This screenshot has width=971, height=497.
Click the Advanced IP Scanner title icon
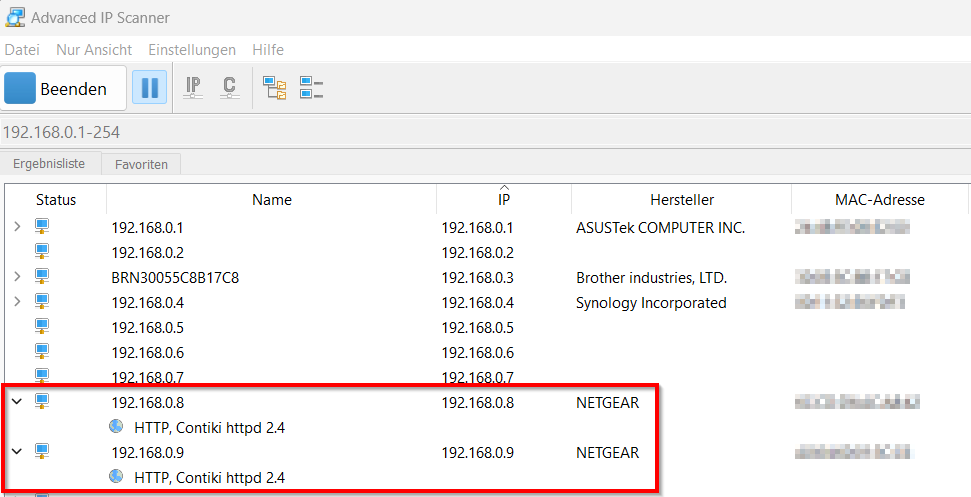15,16
